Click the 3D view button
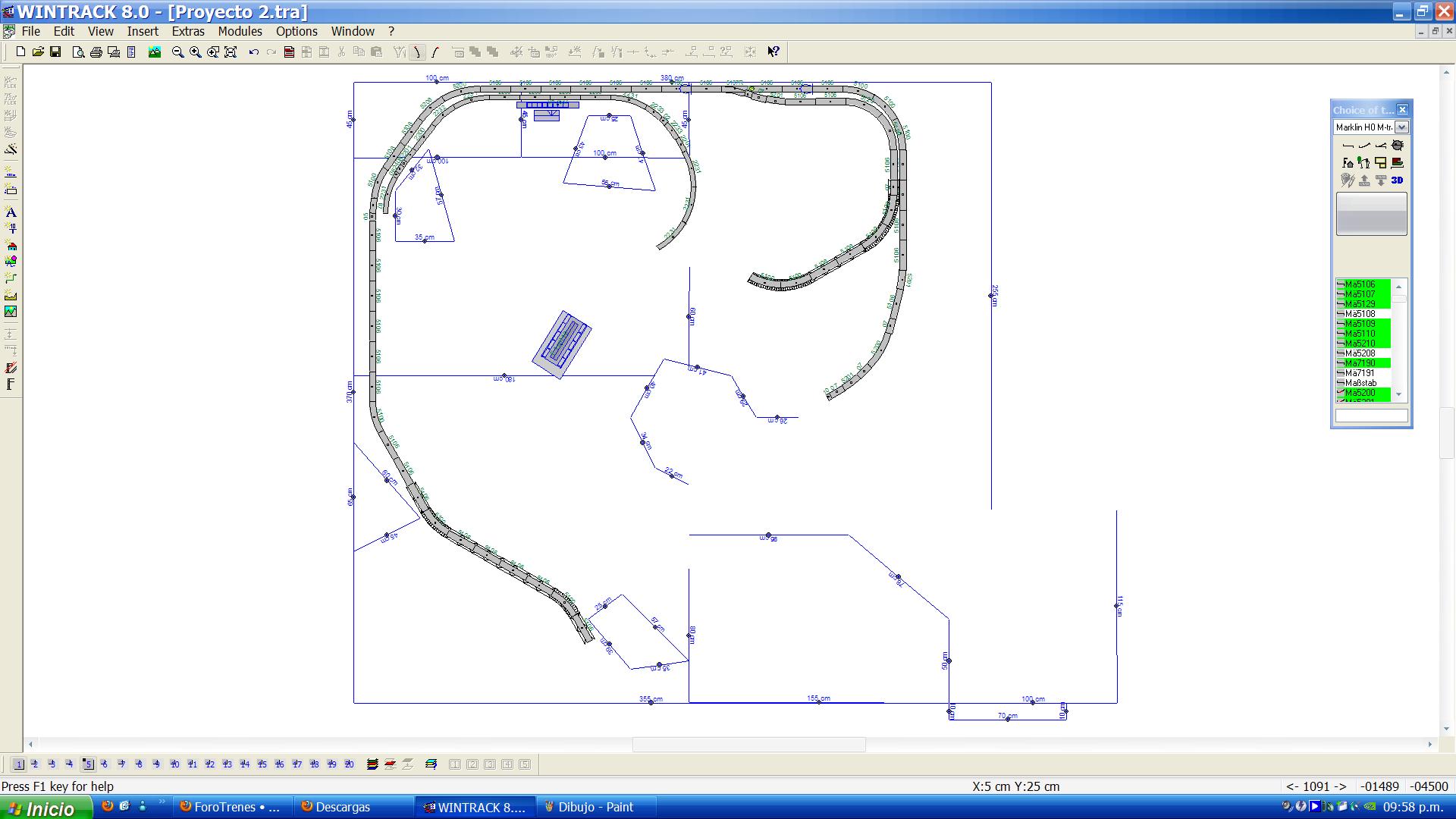This screenshot has width=1456, height=819. click(x=1398, y=180)
